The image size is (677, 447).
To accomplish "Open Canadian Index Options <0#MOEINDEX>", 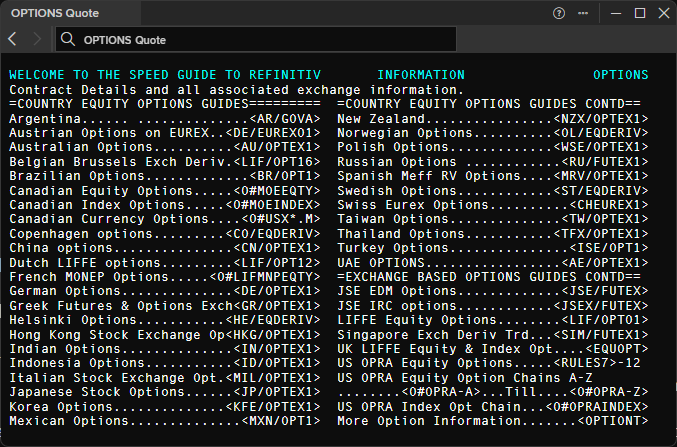I will coord(273,205).
